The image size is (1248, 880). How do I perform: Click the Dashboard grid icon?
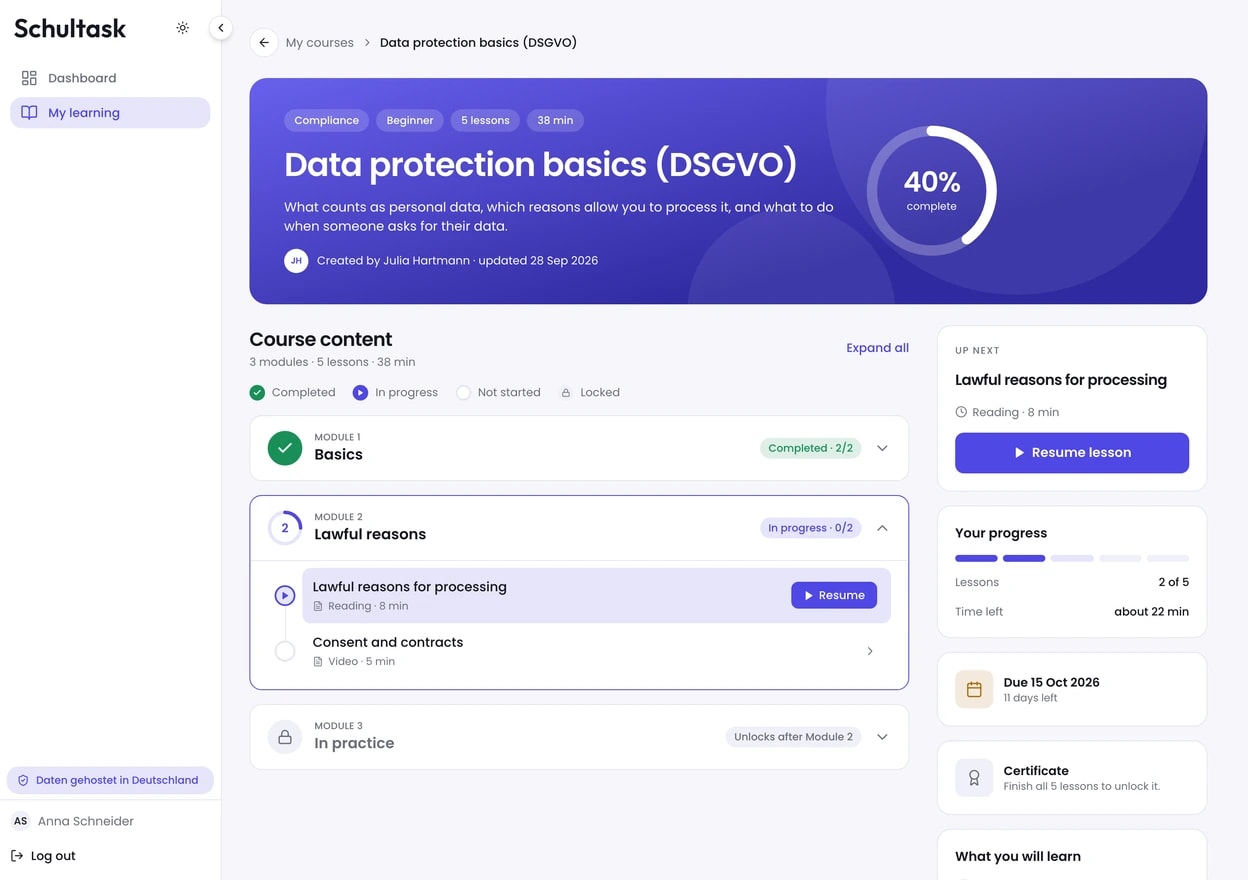tap(29, 78)
